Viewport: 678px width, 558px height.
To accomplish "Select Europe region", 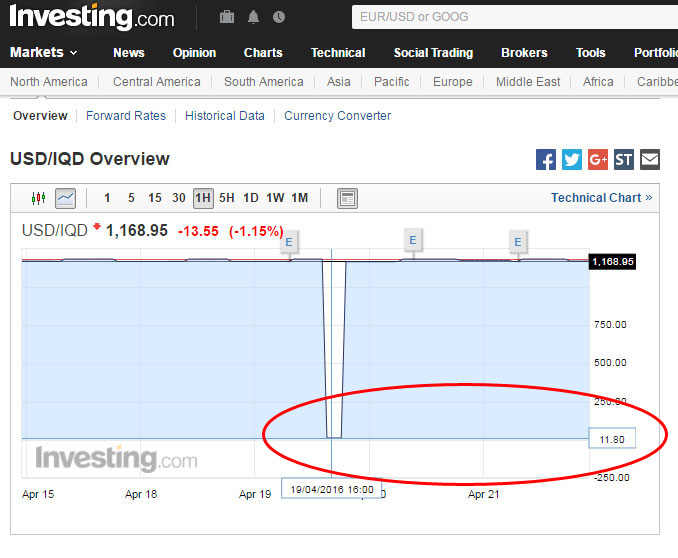I will 453,82.
